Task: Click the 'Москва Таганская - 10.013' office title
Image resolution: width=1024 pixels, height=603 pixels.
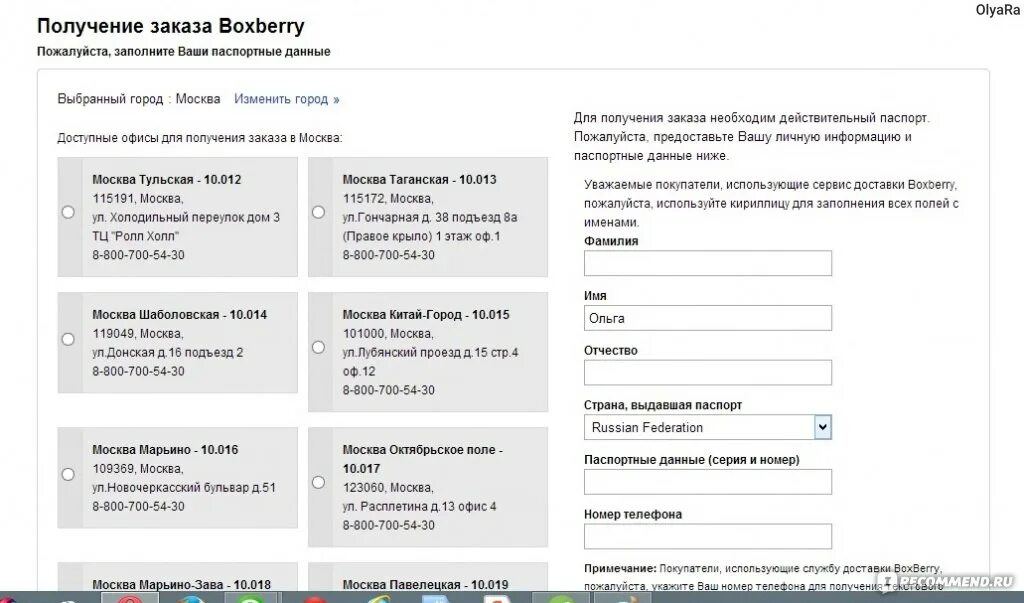Action: click(419, 180)
